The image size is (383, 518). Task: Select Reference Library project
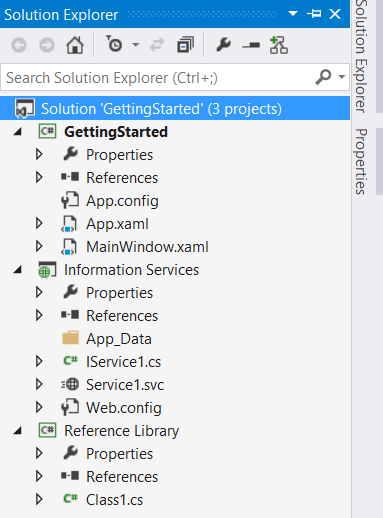click(x=121, y=431)
